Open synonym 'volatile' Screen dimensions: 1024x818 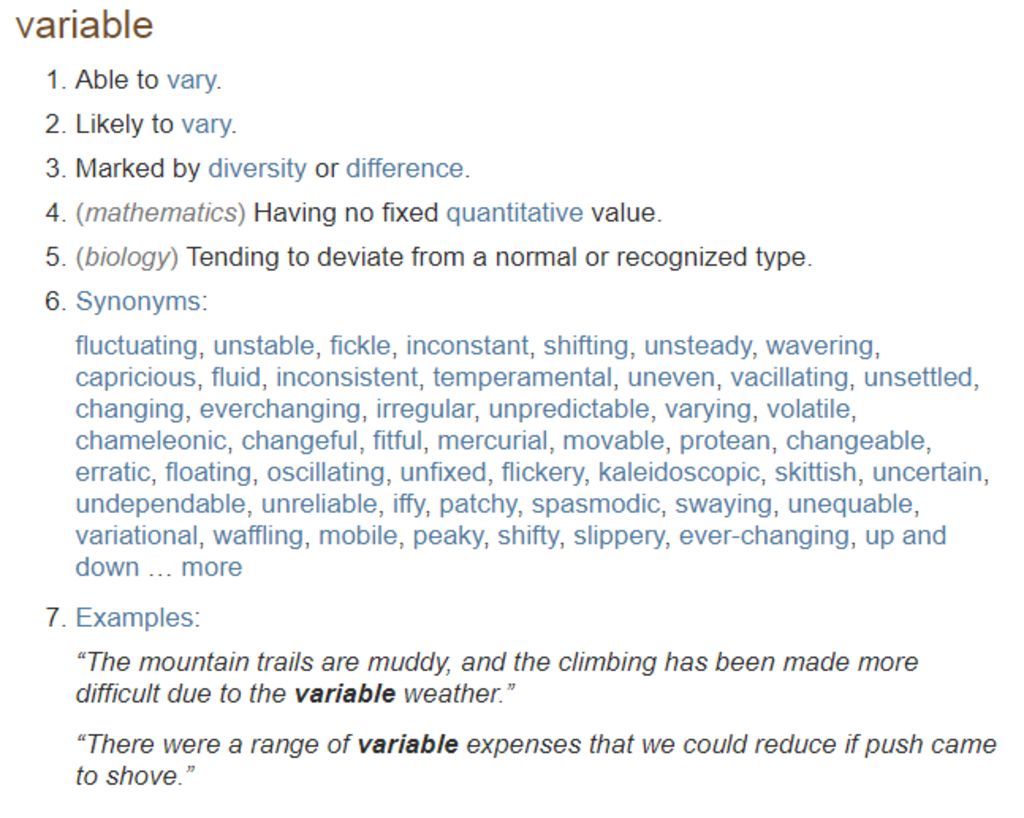(x=808, y=409)
